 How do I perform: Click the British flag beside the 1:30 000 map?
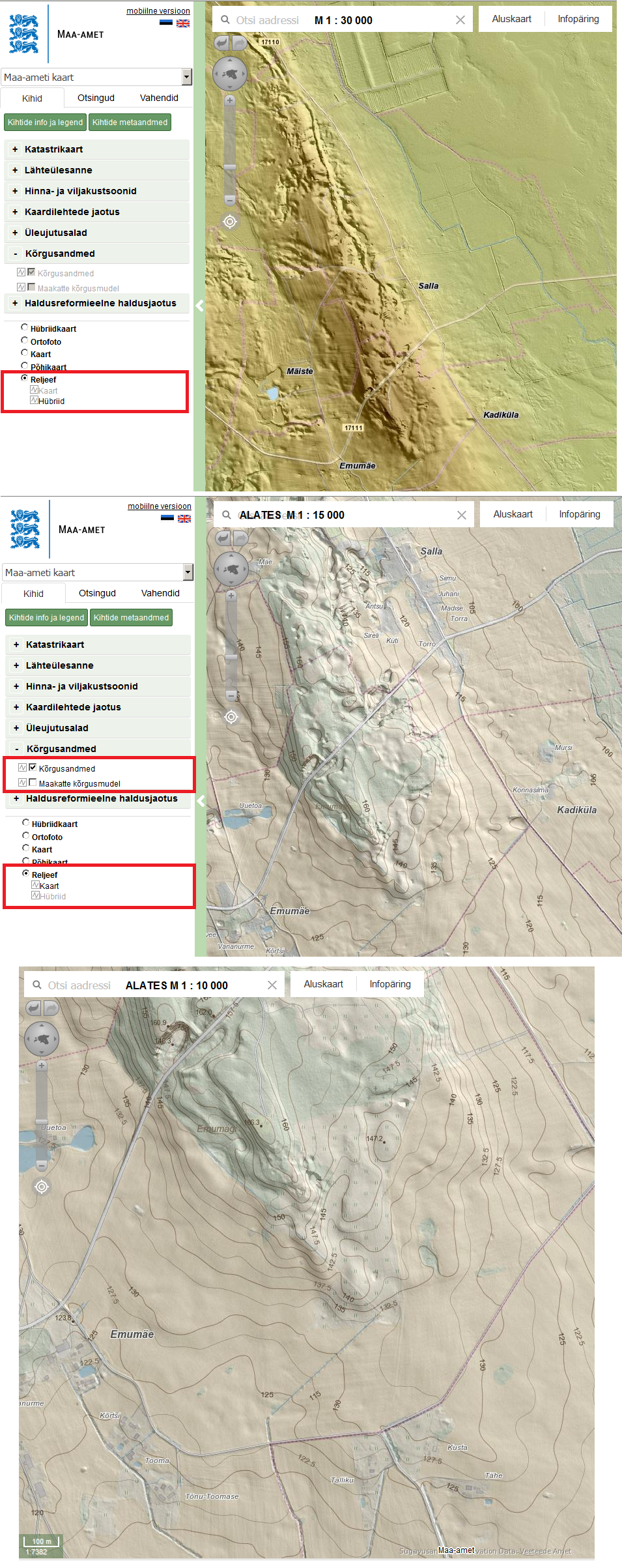tap(183, 23)
